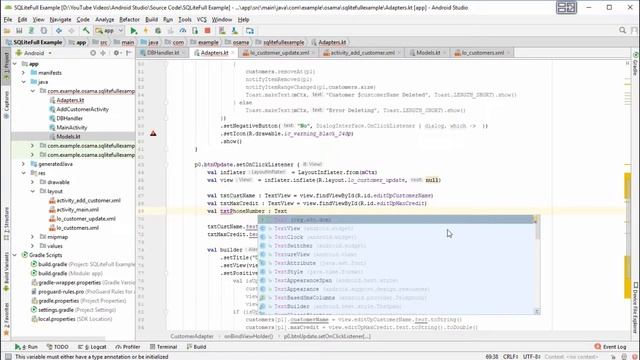Click the Attach debugger to process icon
The width and height of the screenshot is (640, 360).
tap(195, 31)
